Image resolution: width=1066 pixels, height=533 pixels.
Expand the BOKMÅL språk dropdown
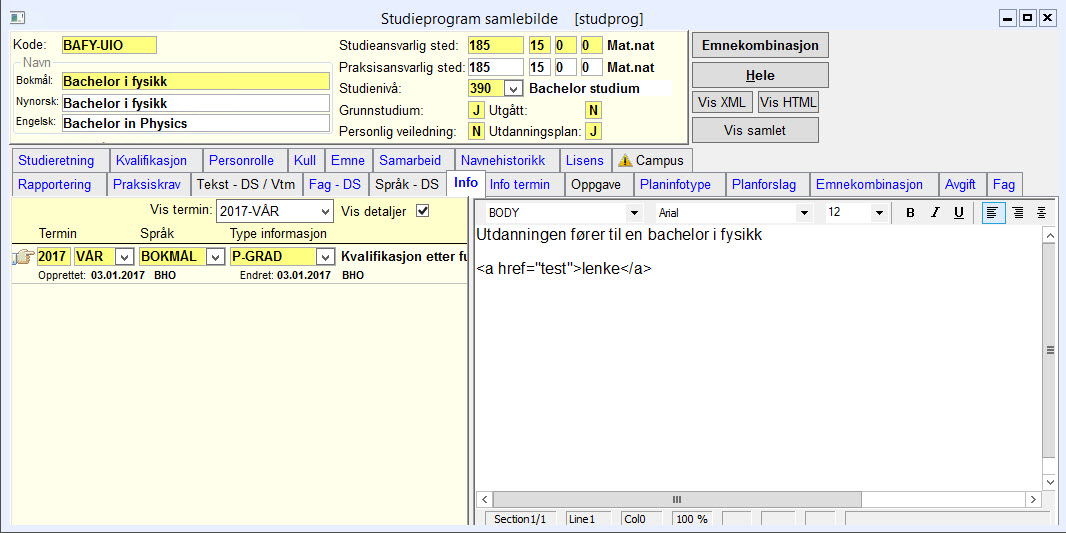[x=215, y=257]
